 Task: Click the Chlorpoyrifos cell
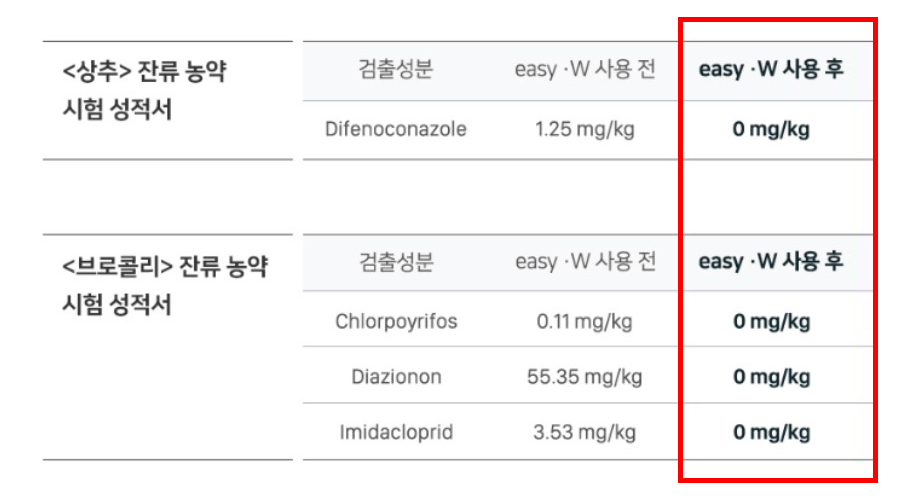396,322
